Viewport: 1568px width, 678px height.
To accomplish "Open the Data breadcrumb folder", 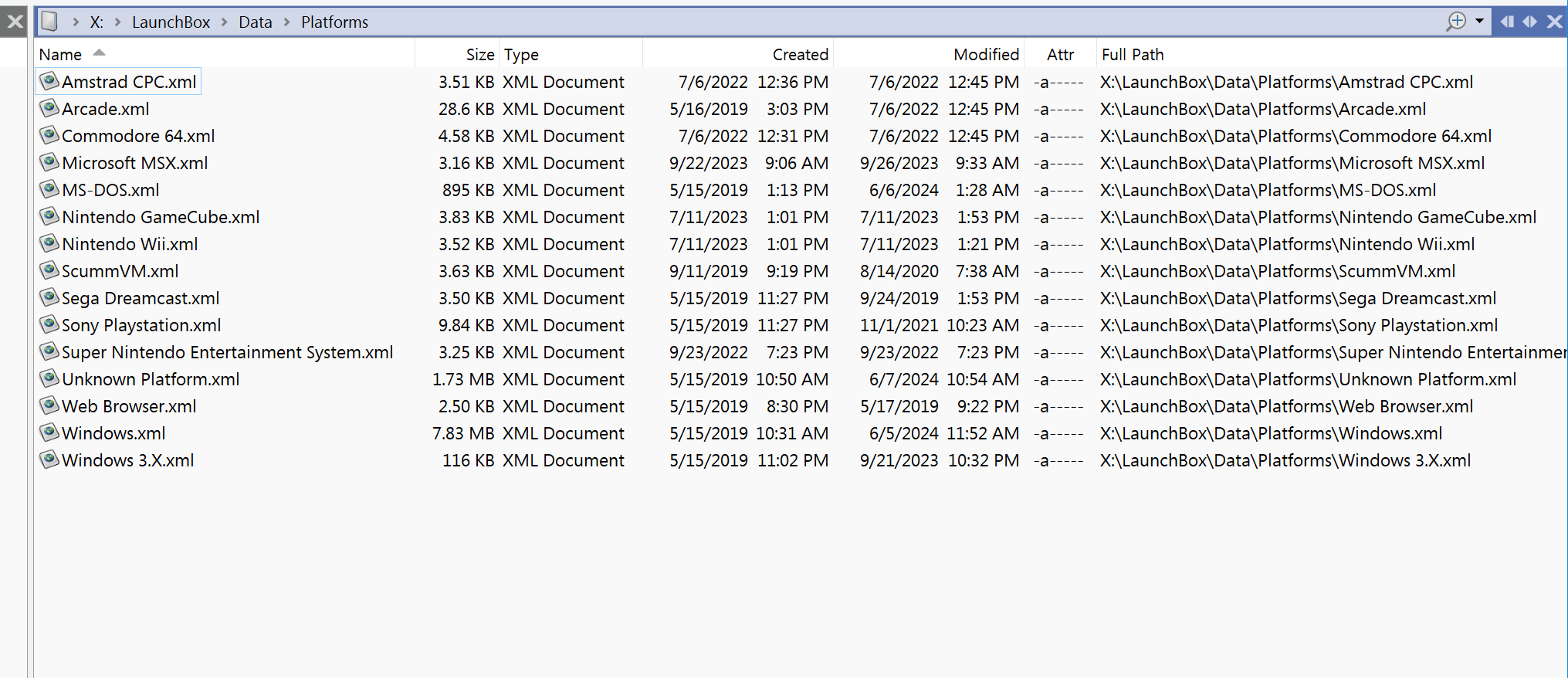I will pos(256,22).
